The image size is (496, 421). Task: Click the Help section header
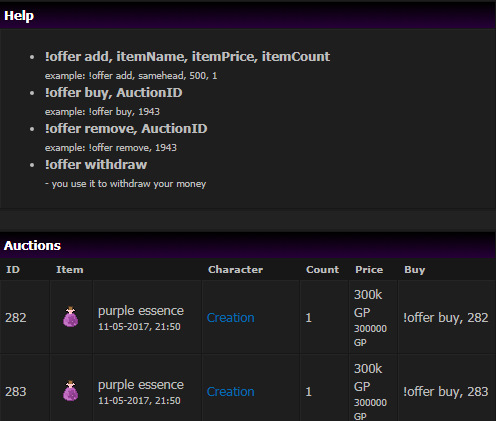coord(248,16)
